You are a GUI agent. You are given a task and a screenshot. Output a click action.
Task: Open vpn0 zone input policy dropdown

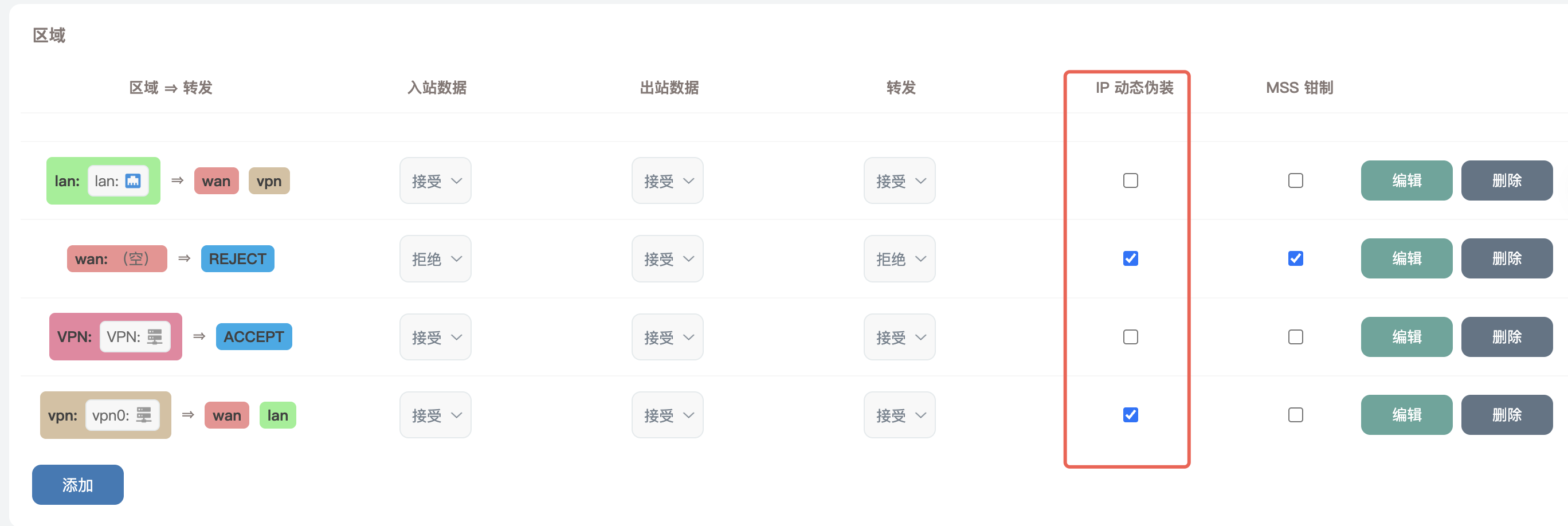pos(435,415)
